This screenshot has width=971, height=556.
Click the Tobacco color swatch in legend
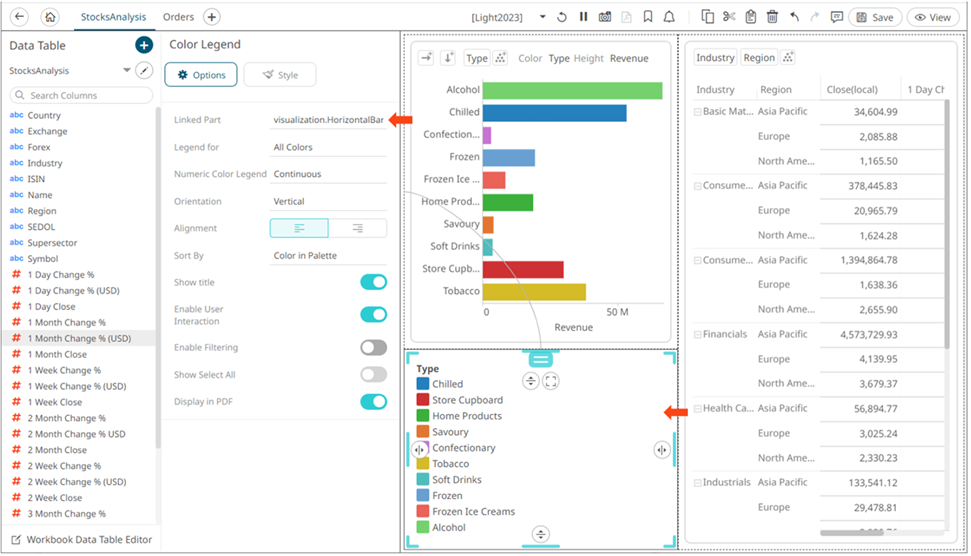pos(423,464)
